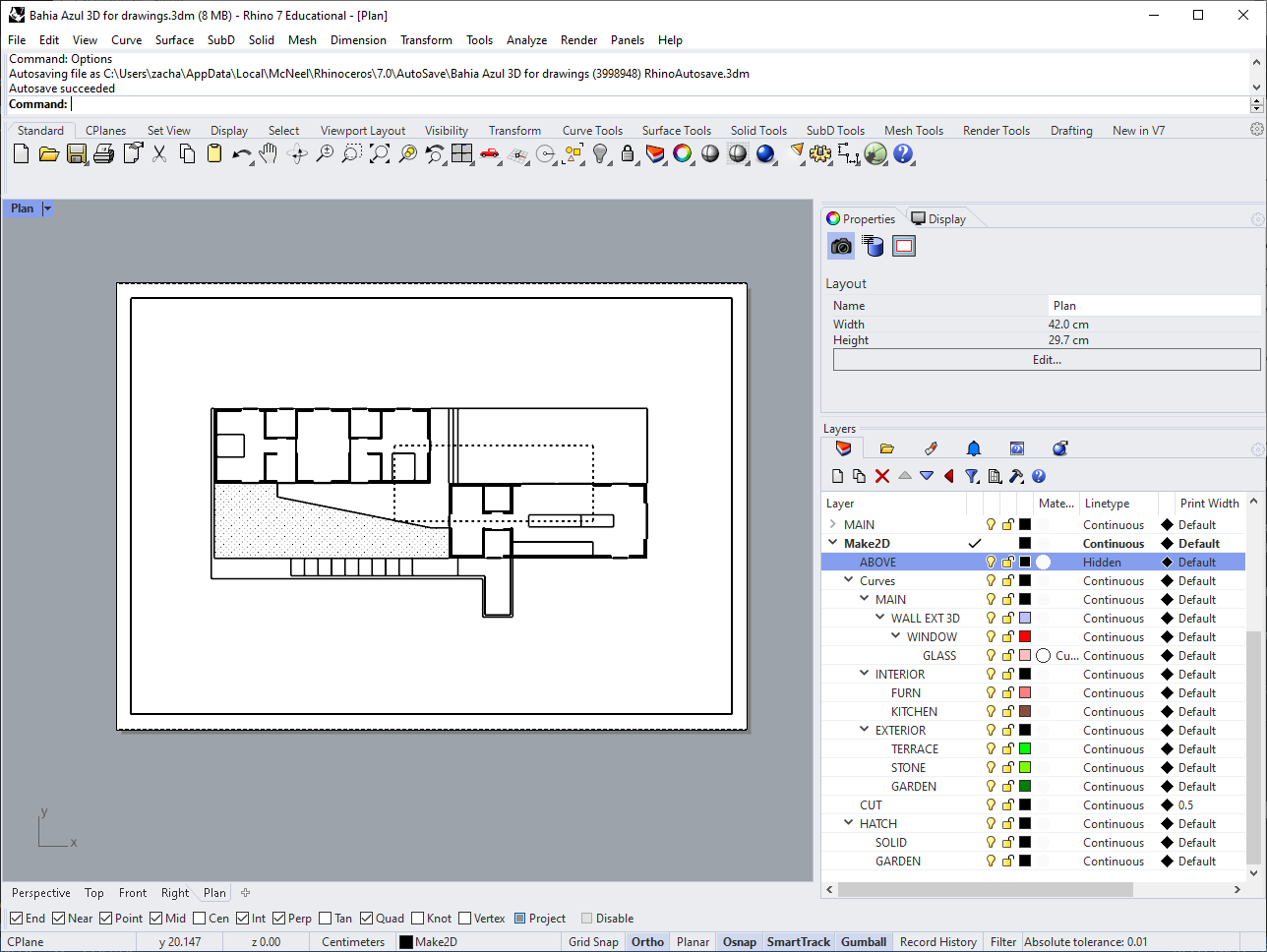Click the red WINDOW layer color swatch
The image size is (1267, 952).
click(1025, 637)
